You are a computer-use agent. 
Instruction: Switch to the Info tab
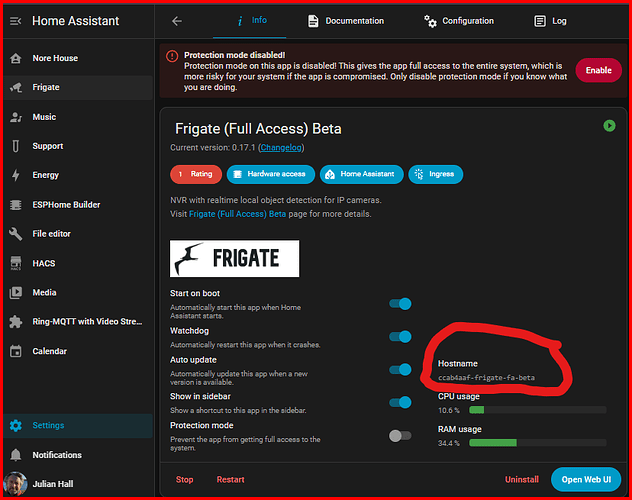(x=250, y=21)
